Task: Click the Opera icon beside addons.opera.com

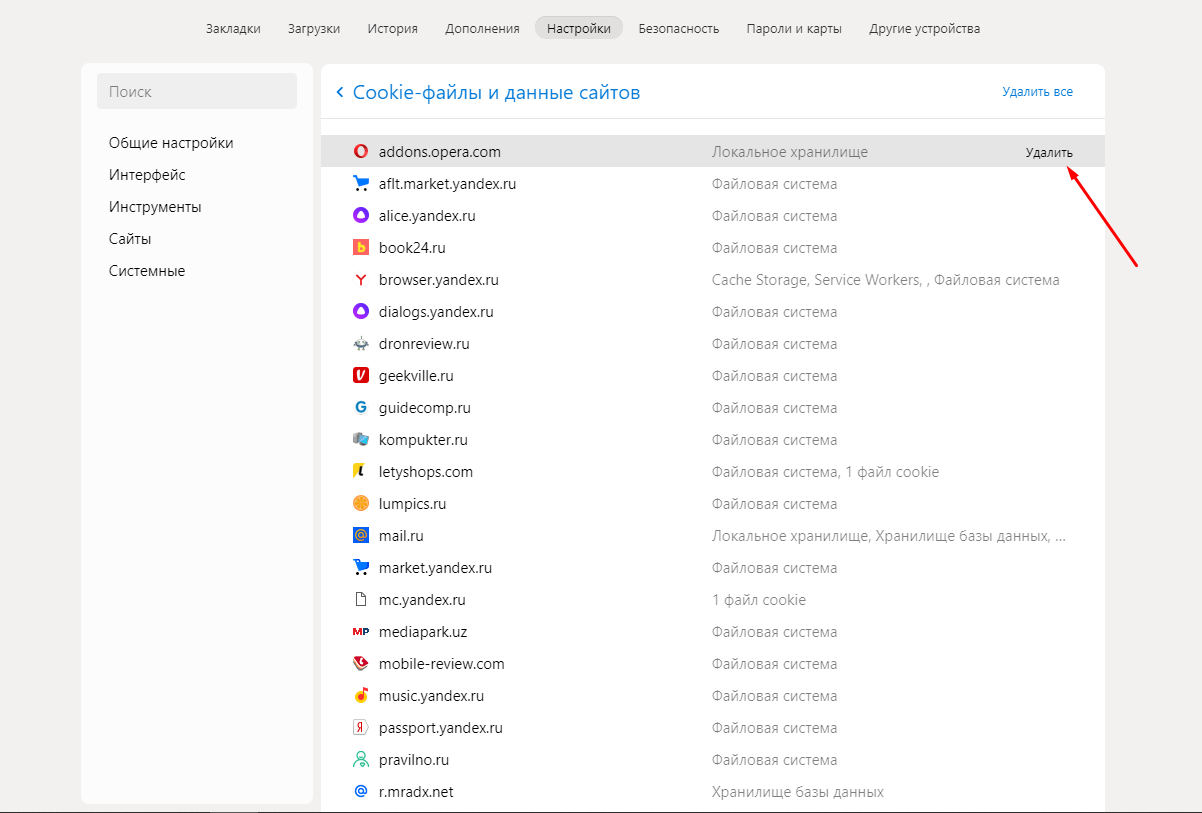Action: (x=361, y=152)
